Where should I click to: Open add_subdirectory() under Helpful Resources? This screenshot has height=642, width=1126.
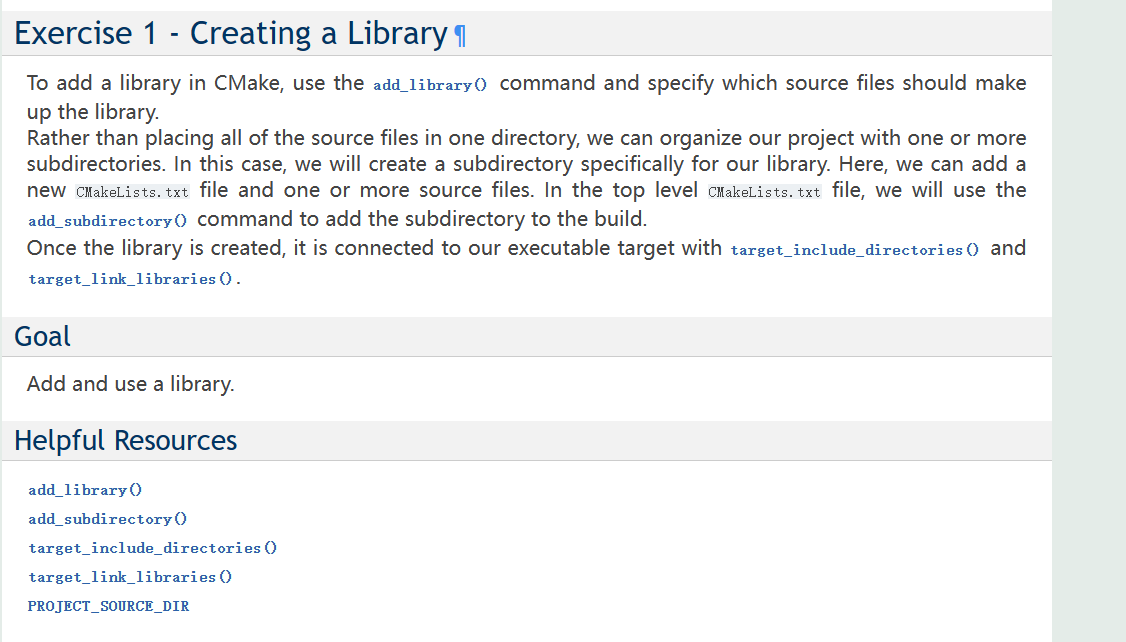107,519
